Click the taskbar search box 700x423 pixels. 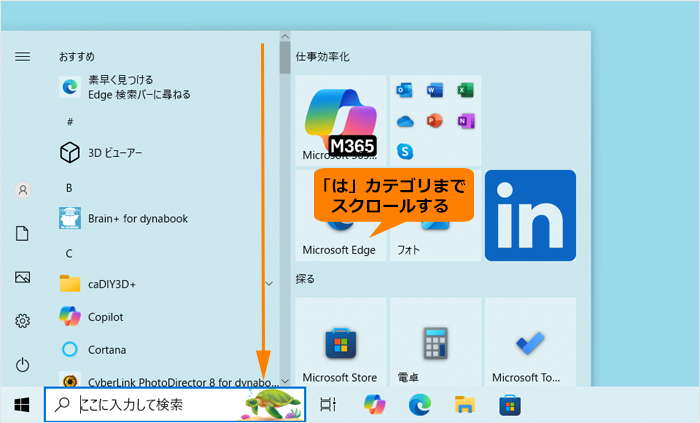(x=175, y=405)
